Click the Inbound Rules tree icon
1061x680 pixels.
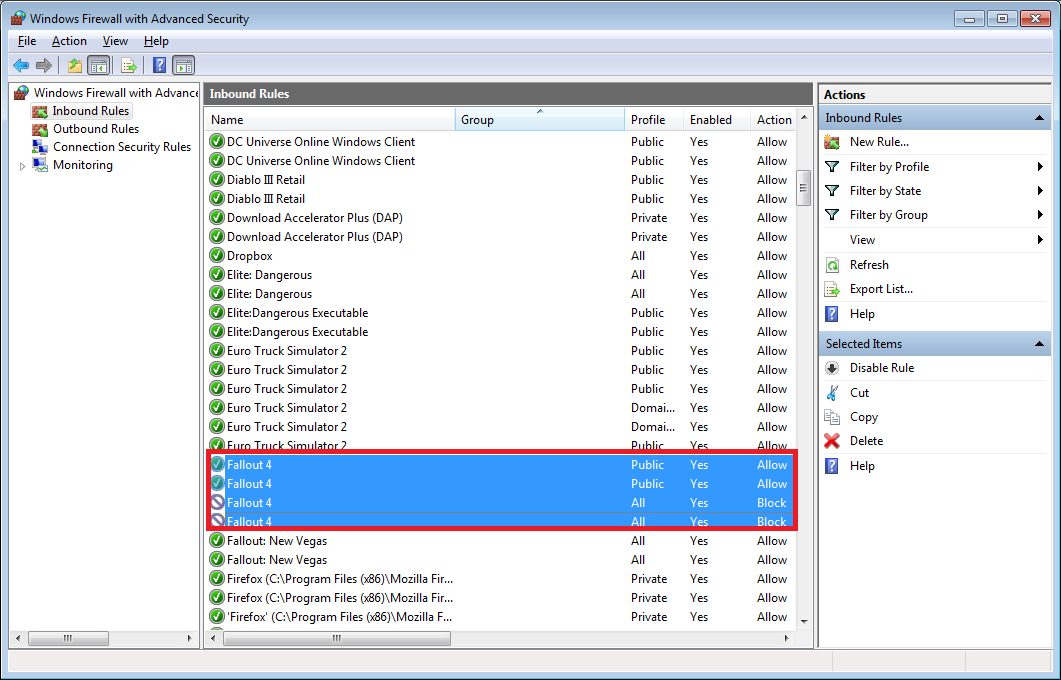(40, 111)
